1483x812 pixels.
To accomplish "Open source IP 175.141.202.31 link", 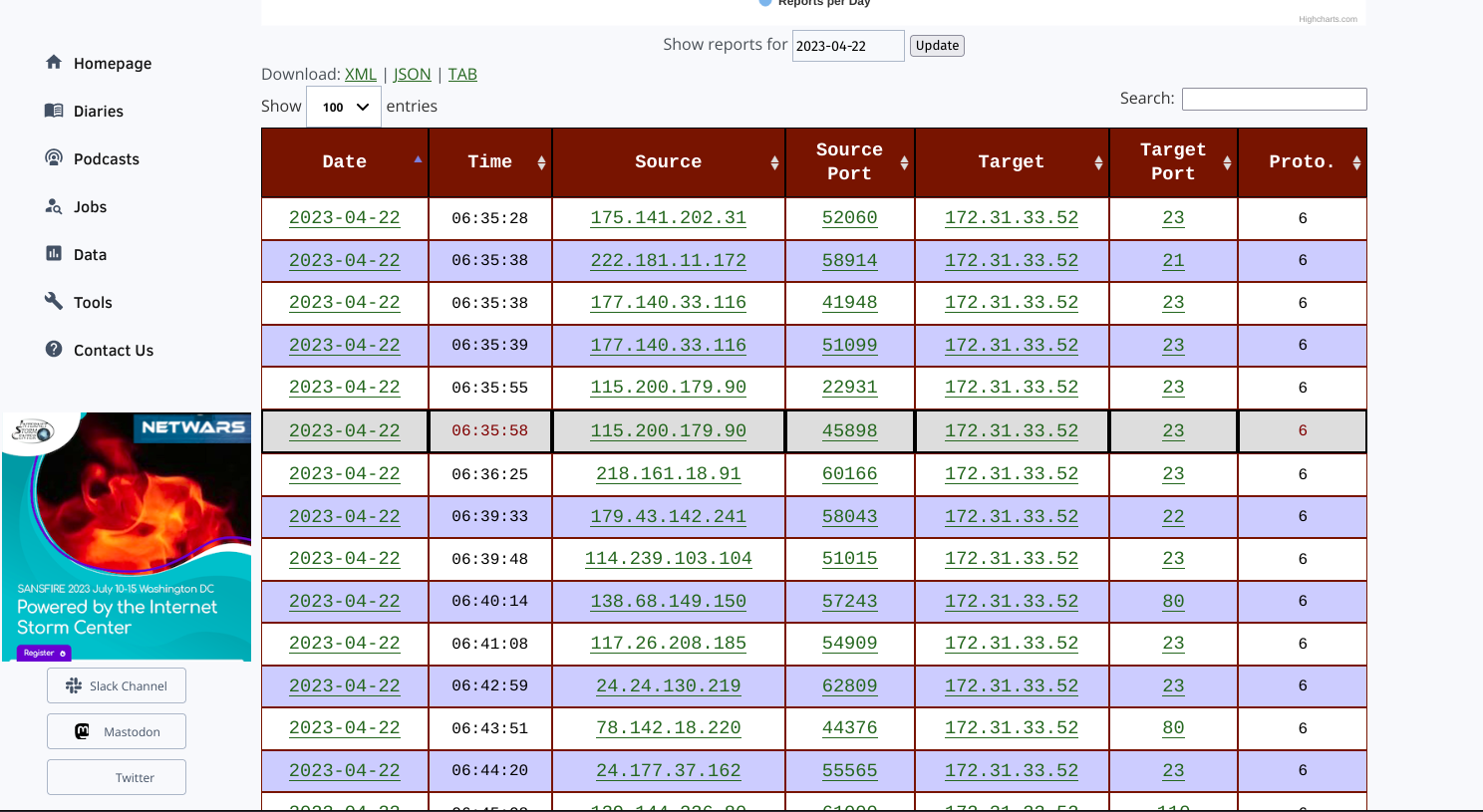I will (x=668, y=217).
